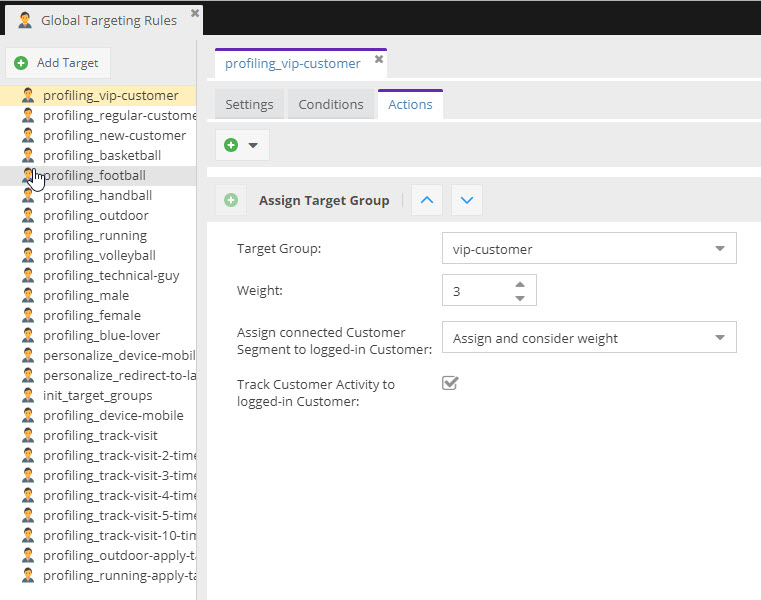
Task: Toggle Track Customer Activity checkbox
Action: click(450, 383)
